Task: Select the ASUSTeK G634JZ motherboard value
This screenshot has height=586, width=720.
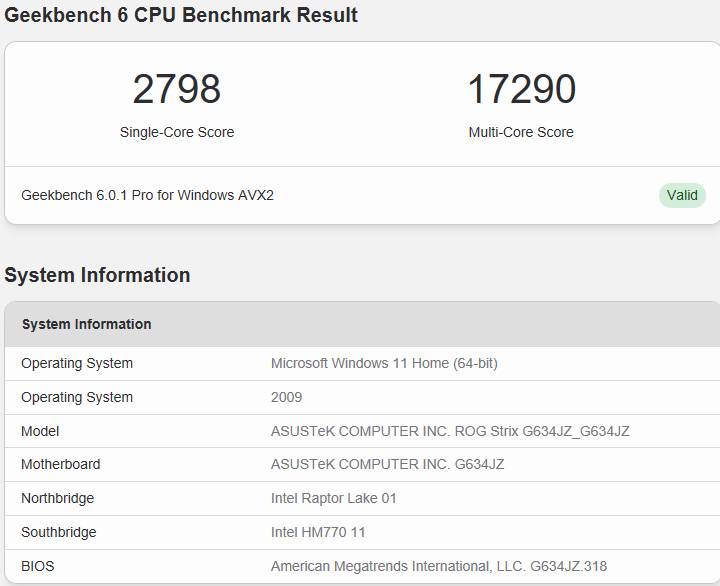Action: coord(387,464)
